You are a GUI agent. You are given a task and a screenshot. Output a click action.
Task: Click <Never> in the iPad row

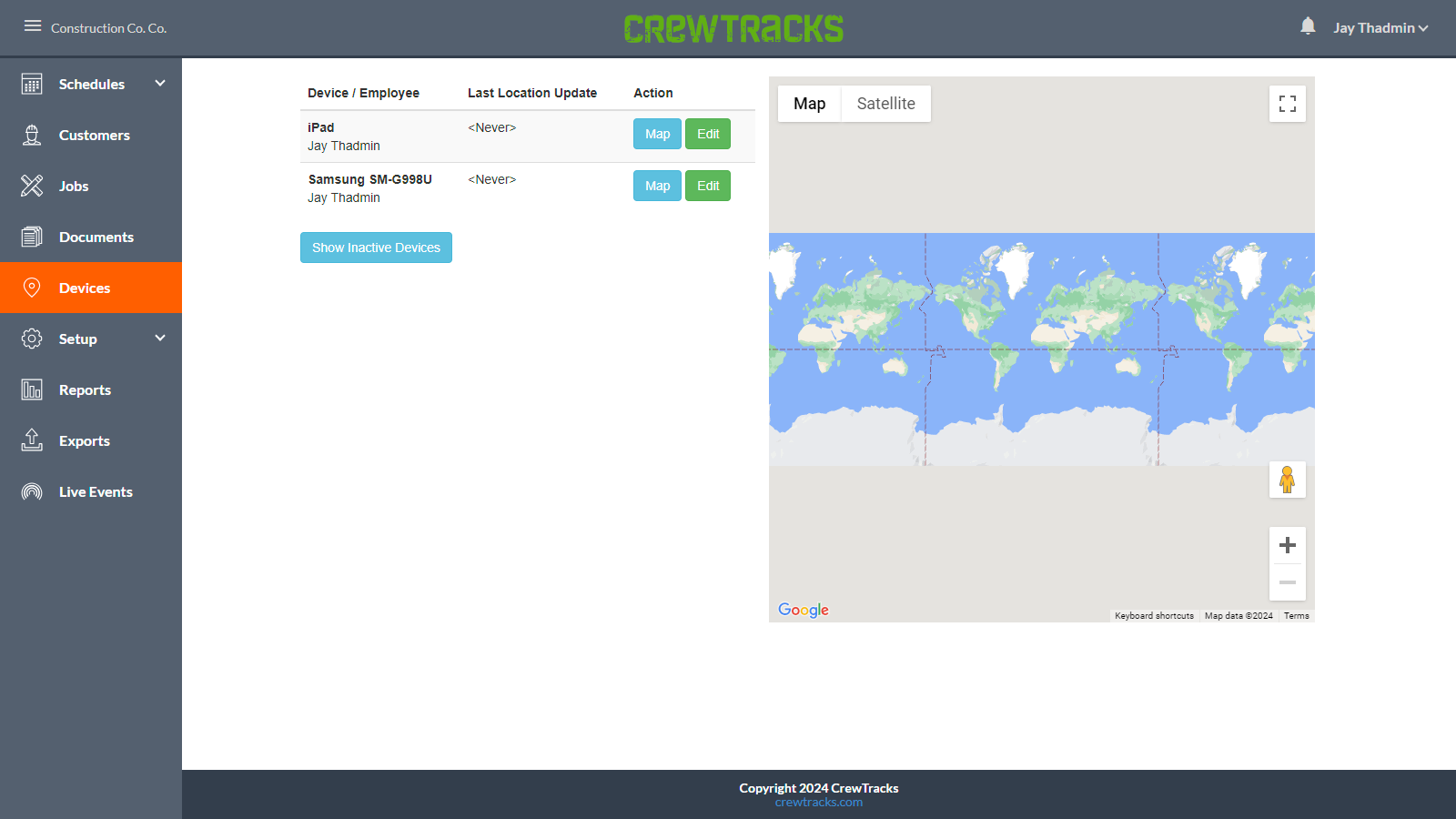click(x=491, y=127)
